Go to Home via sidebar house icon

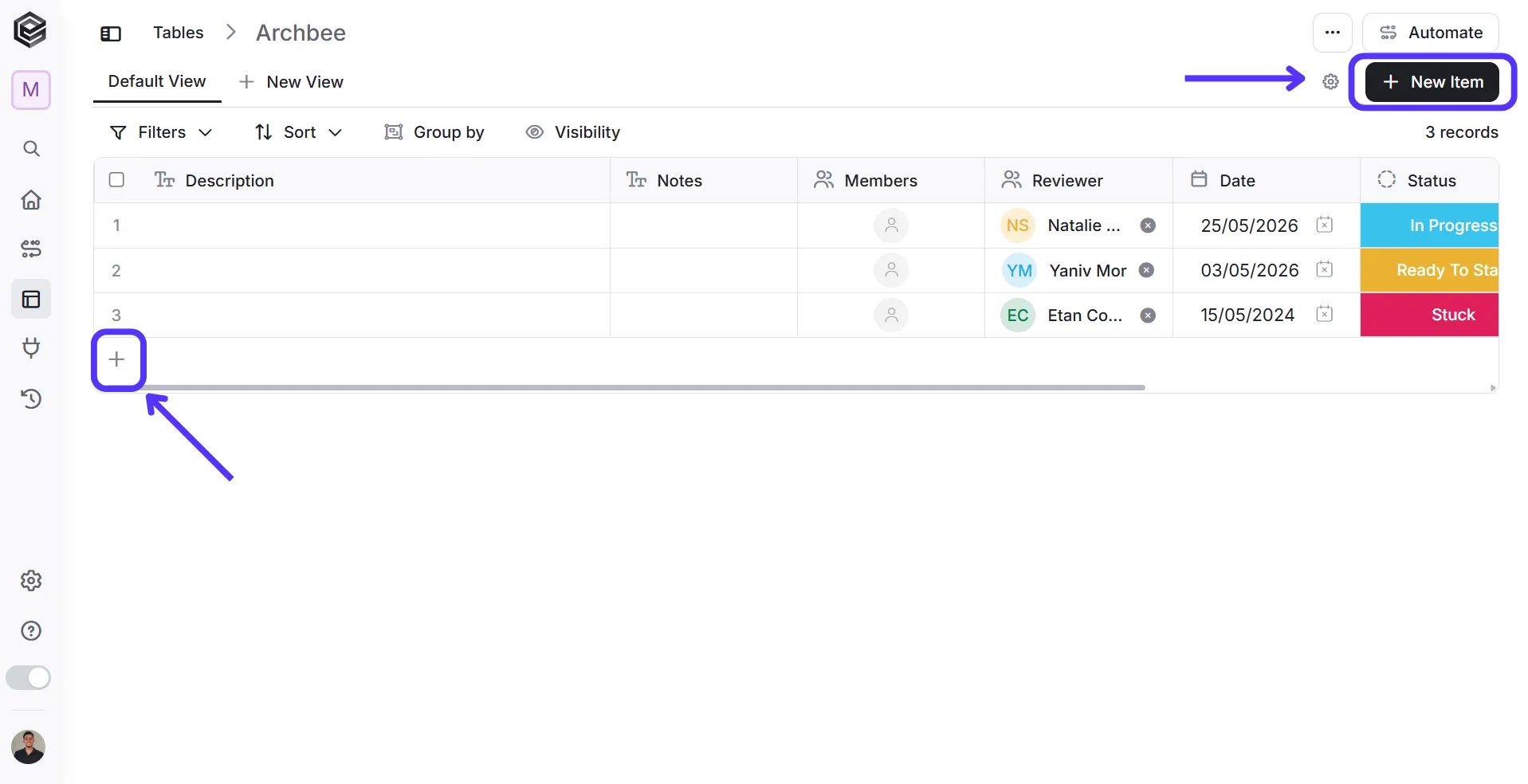(x=31, y=199)
